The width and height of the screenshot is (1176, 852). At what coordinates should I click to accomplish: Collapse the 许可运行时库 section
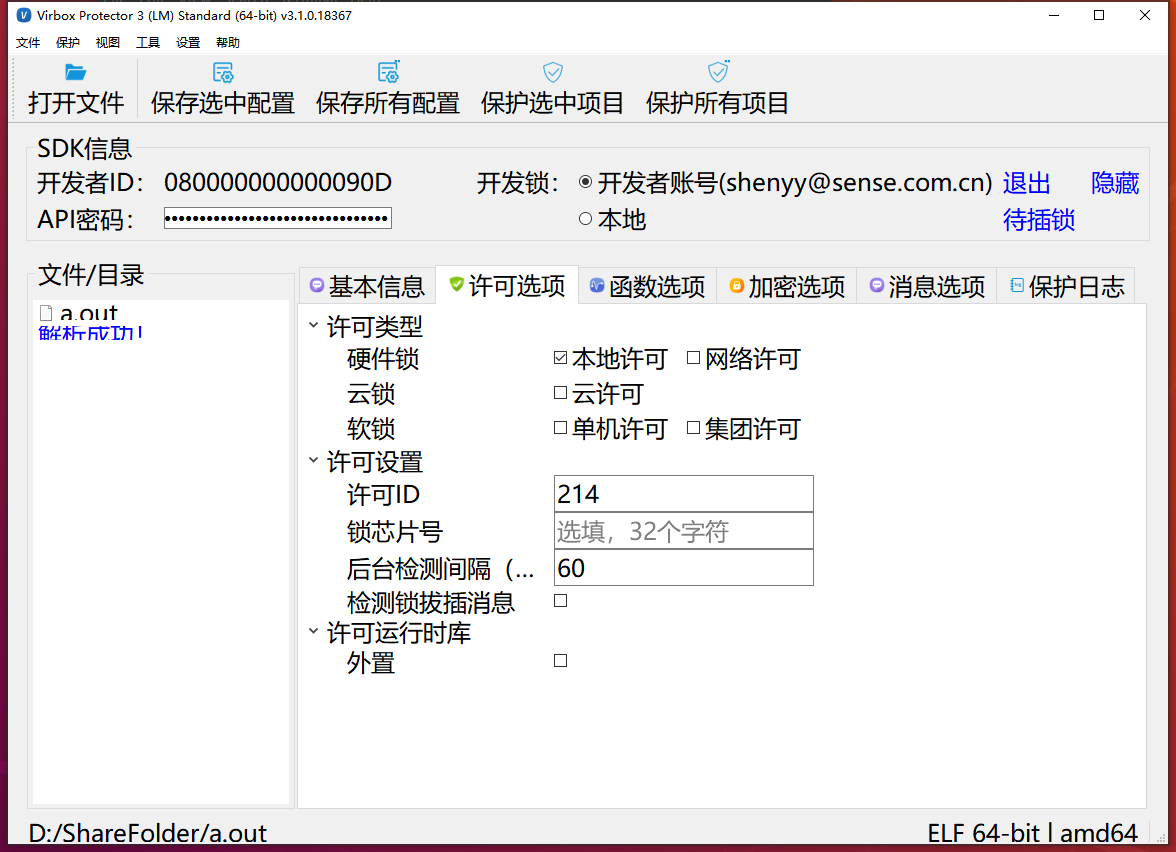314,632
